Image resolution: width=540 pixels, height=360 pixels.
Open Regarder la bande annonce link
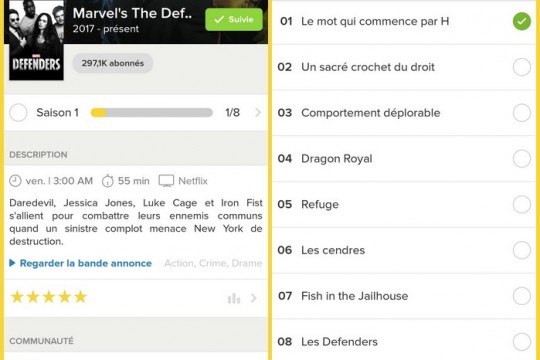tap(86, 263)
